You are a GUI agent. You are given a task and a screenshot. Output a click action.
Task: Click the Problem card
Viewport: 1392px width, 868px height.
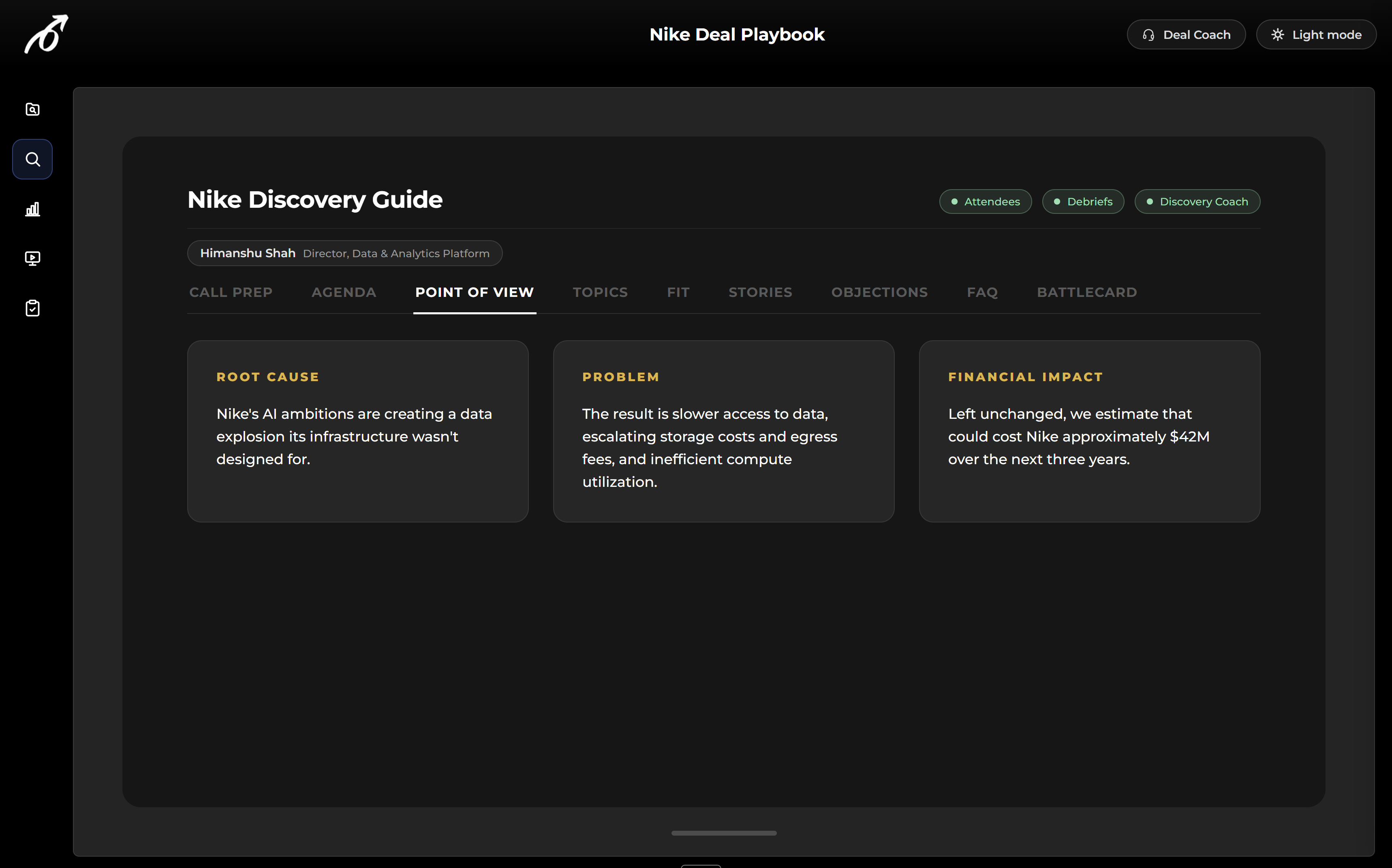724,431
